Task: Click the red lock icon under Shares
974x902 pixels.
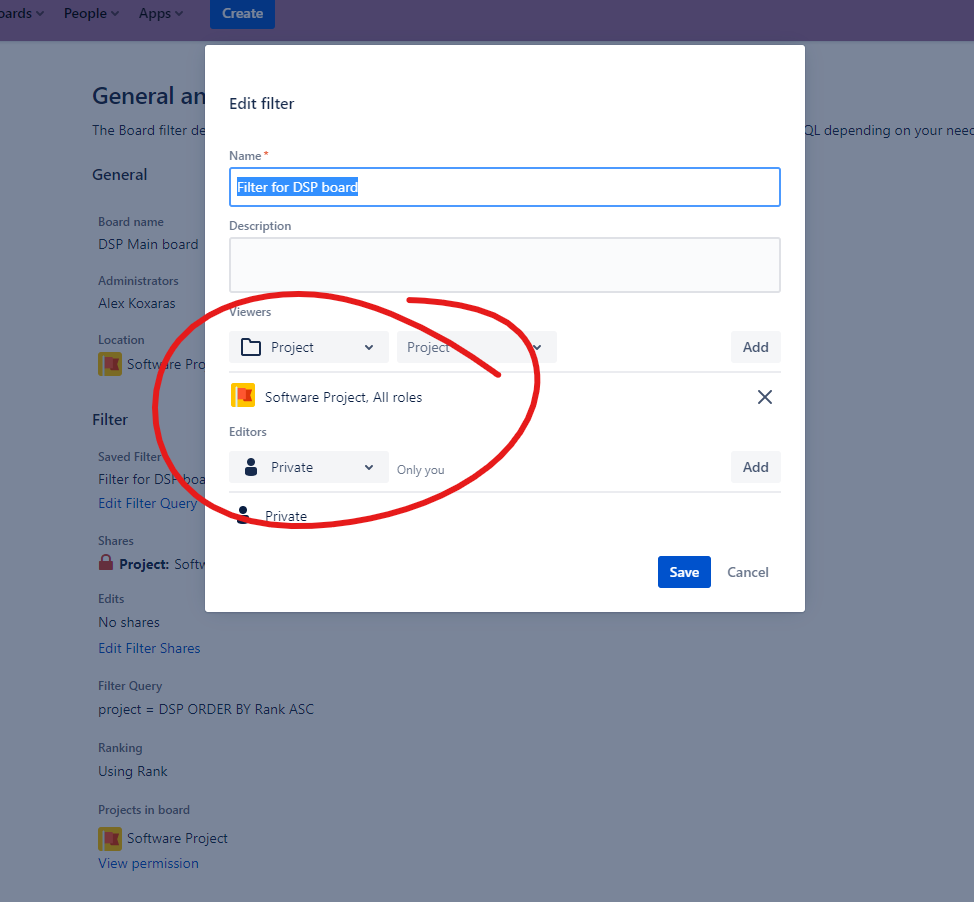Action: [x=106, y=563]
